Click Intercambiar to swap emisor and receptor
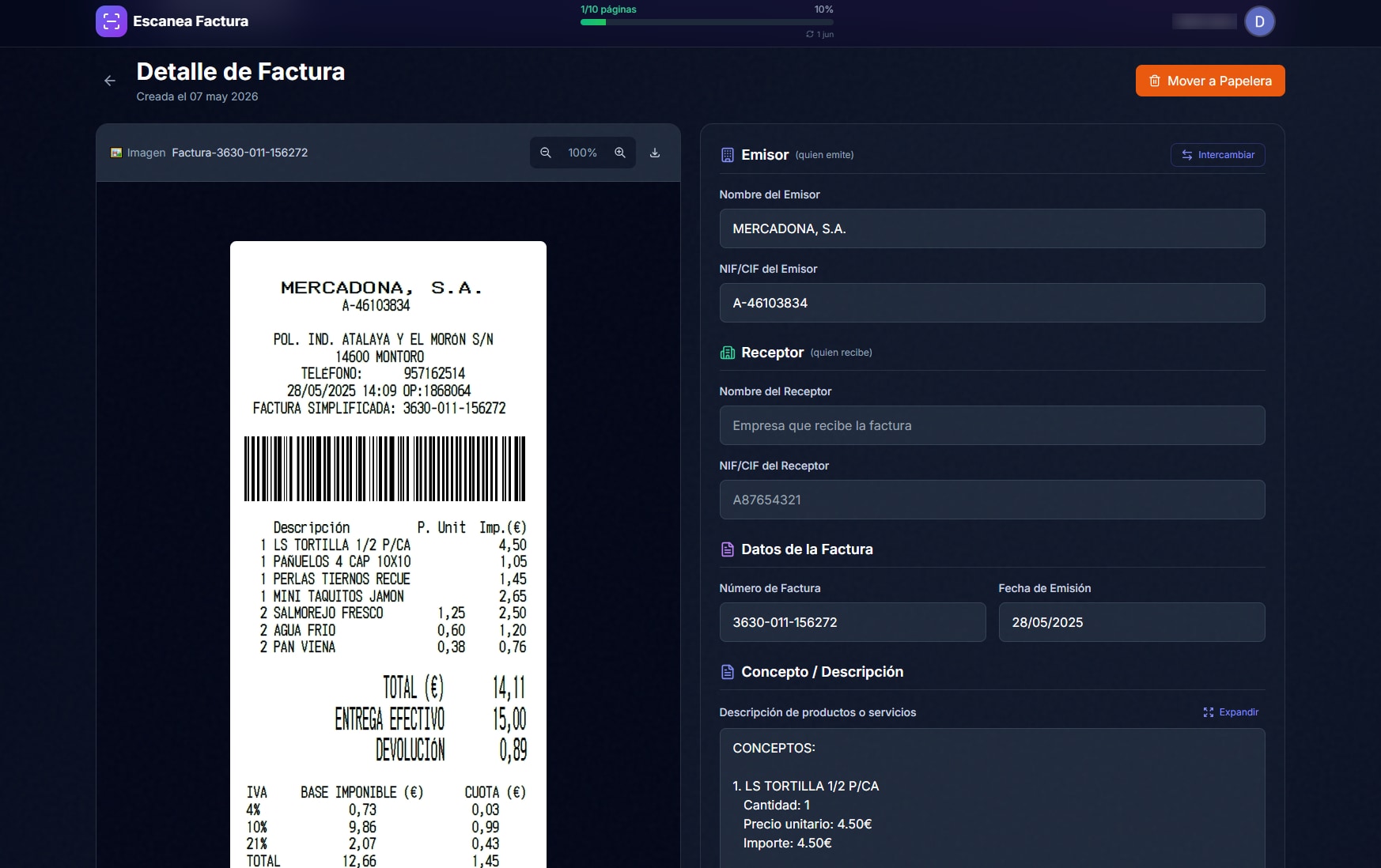The height and width of the screenshot is (868, 1381). click(1217, 155)
